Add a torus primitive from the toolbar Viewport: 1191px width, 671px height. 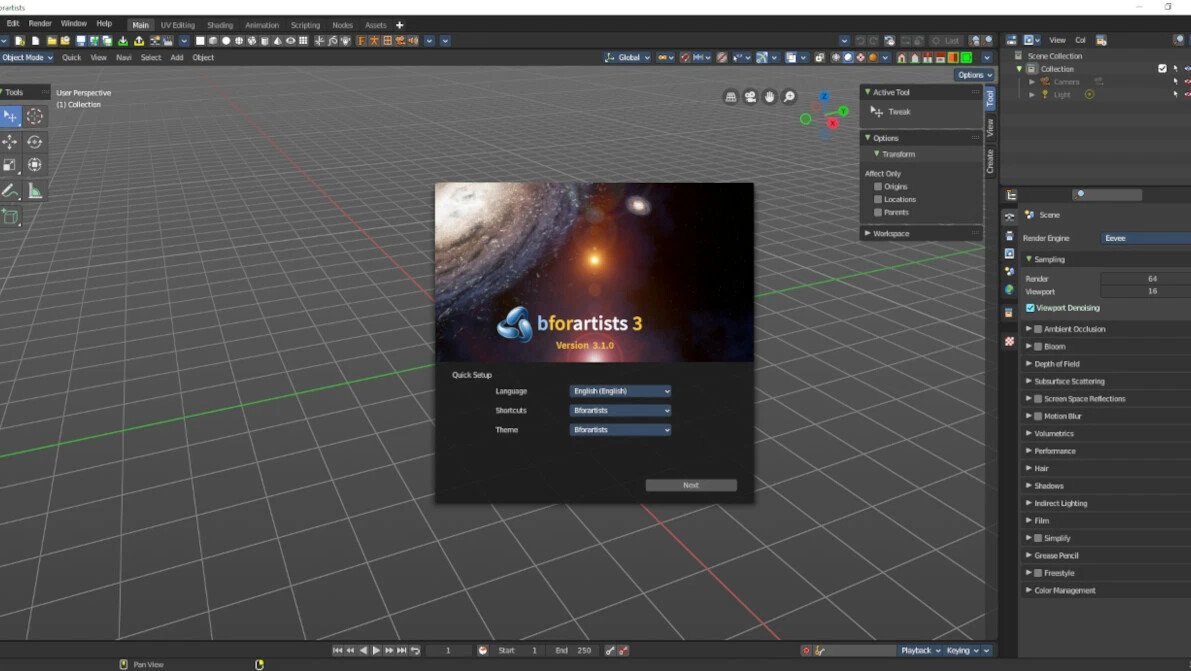click(x=290, y=41)
